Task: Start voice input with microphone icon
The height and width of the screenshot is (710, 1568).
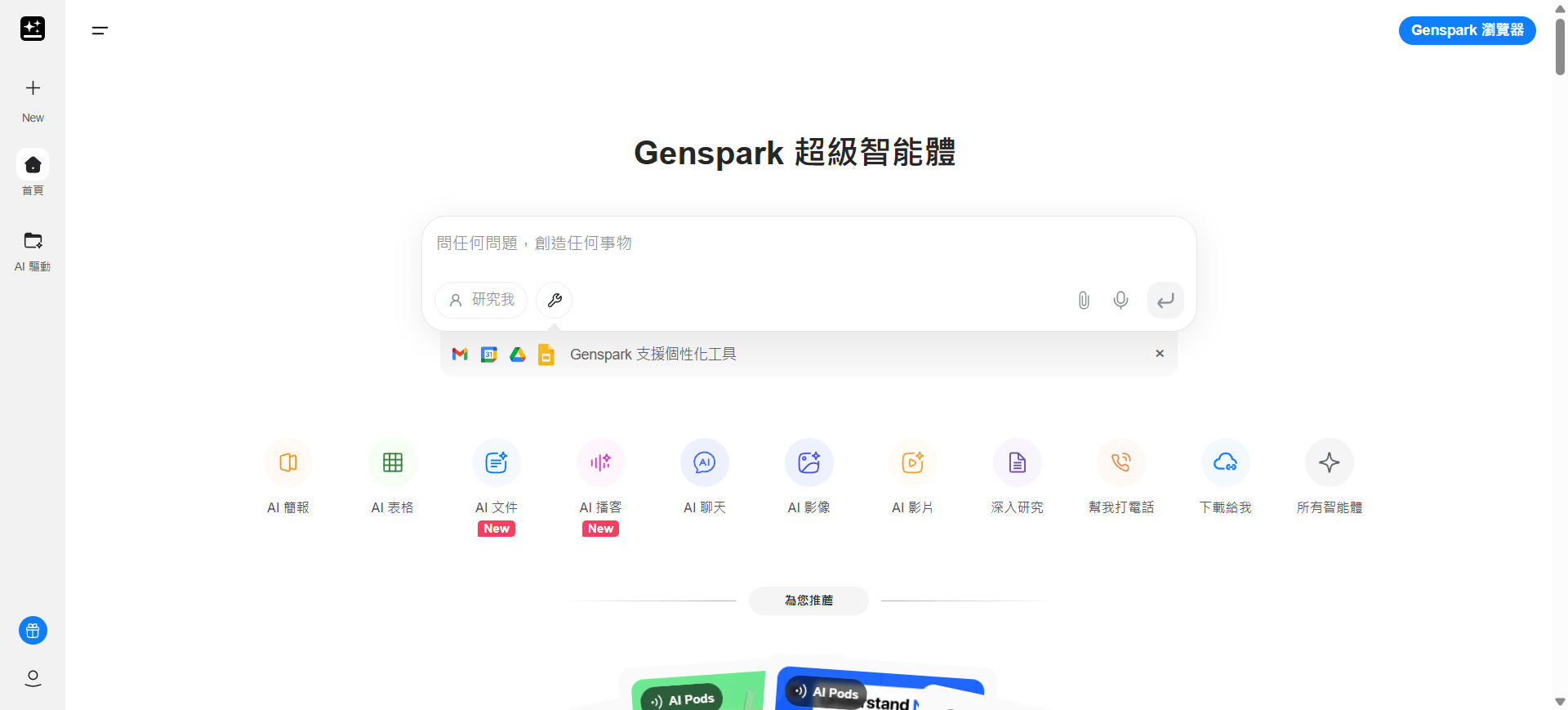Action: tap(1121, 300)
